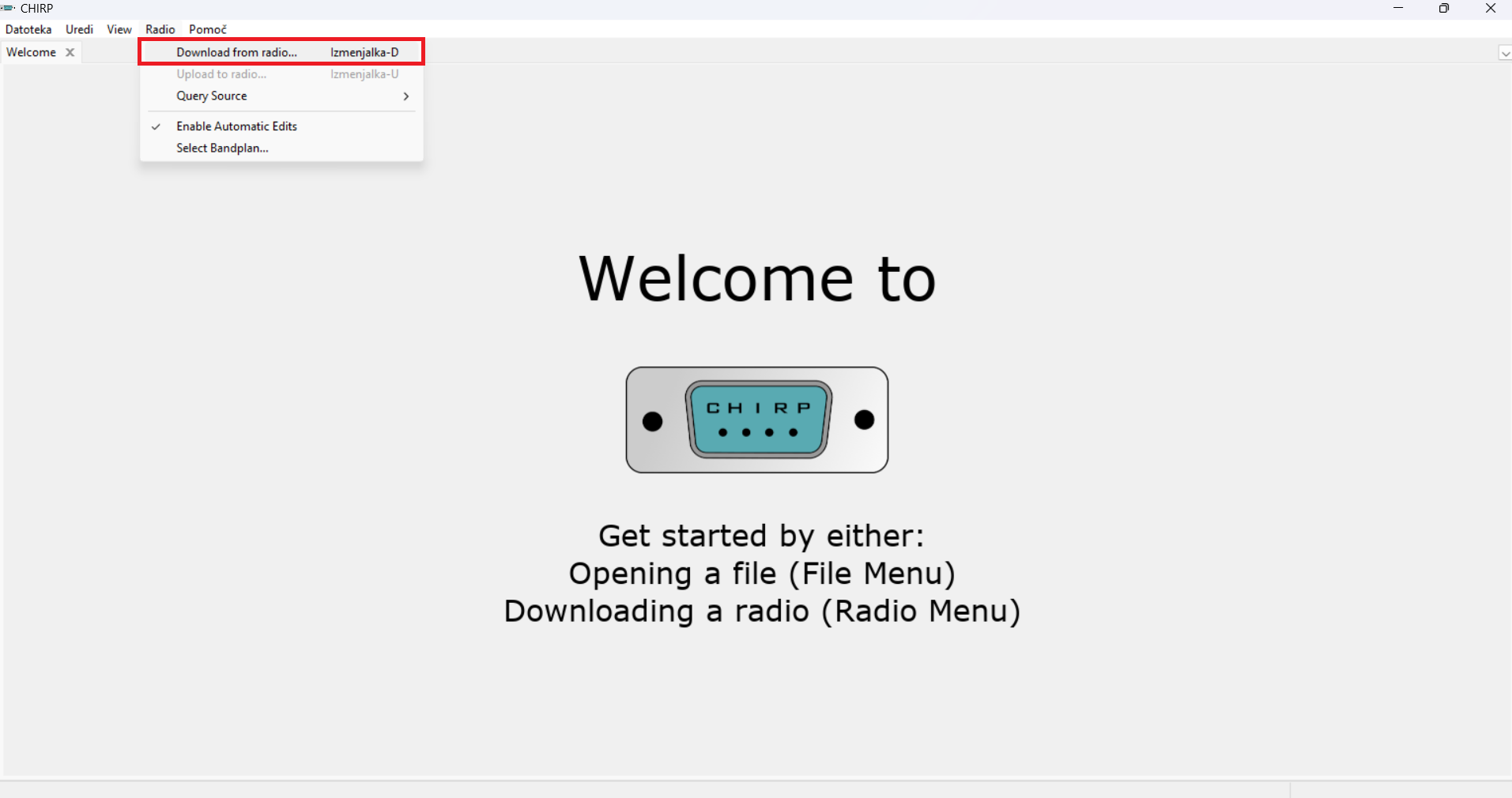
Task: Close the CHIRP window
Action: click(x=1490, y=9)
